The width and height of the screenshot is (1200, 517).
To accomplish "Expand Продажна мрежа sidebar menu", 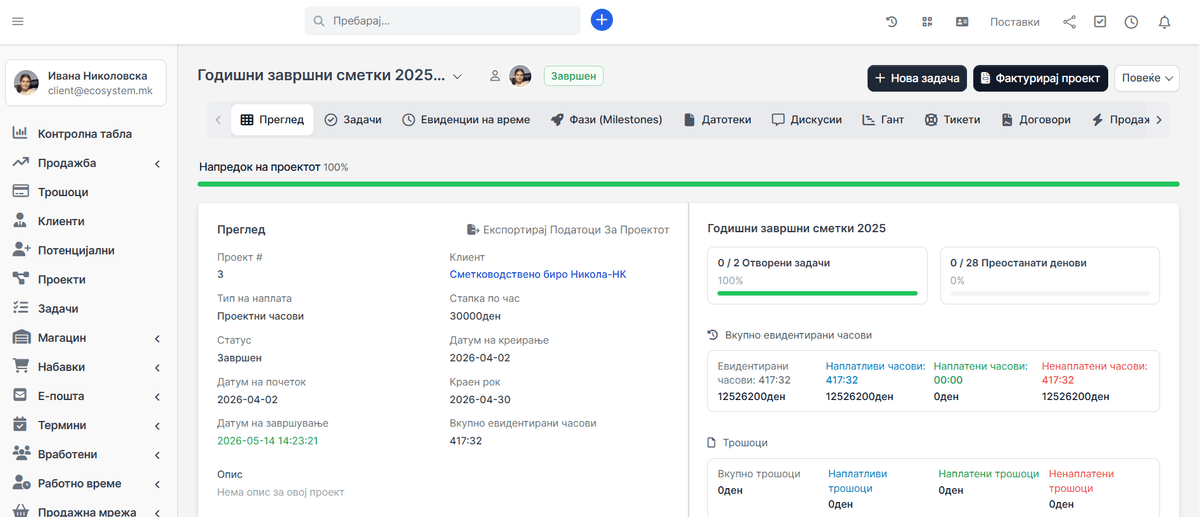I will pos(88,510).
